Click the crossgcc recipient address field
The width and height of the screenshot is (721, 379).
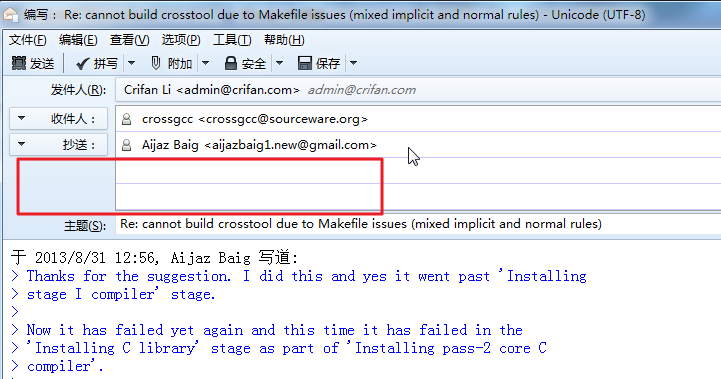[x=418, y=119]
